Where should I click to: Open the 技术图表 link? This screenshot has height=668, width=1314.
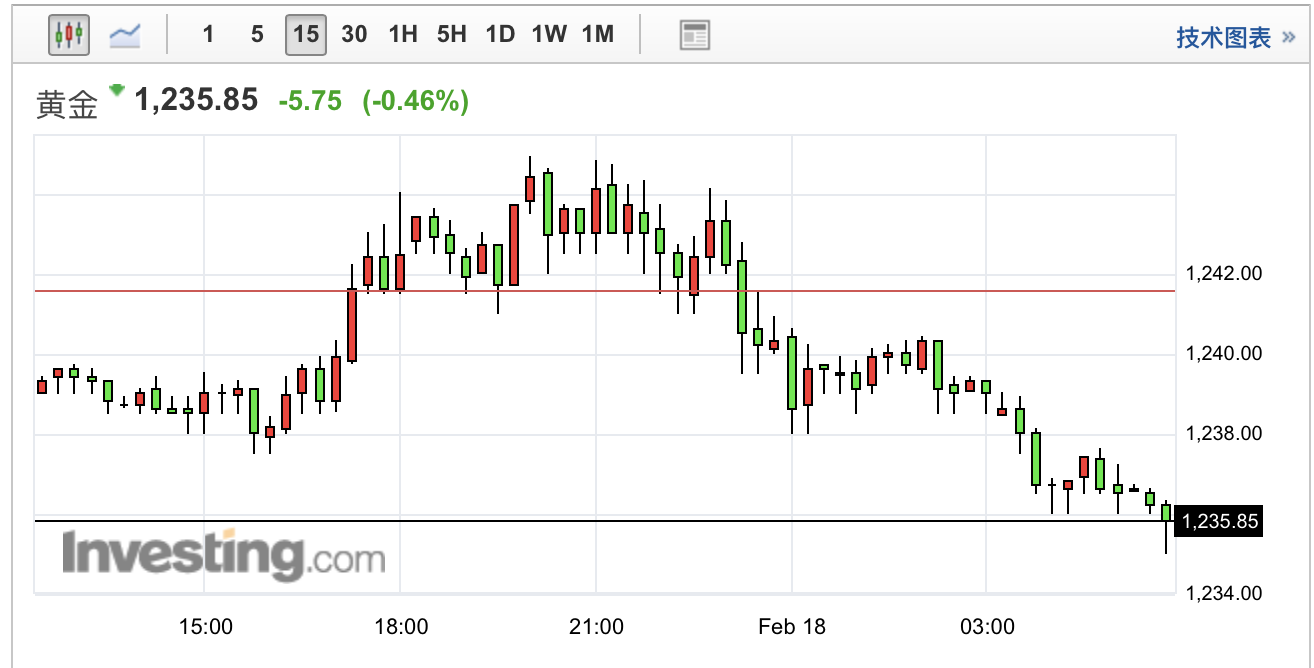1223,38
